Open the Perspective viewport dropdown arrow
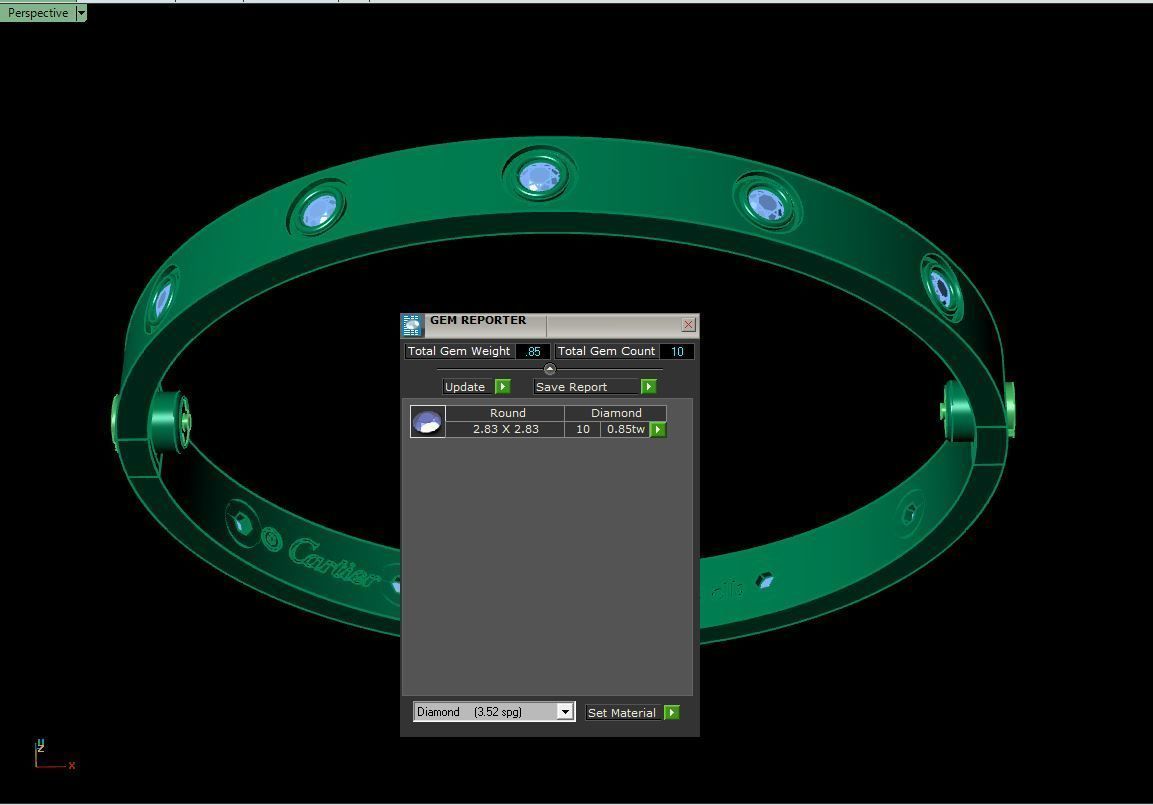Image resolution: width=1153 pixels, height=805 pixels. 81,12
